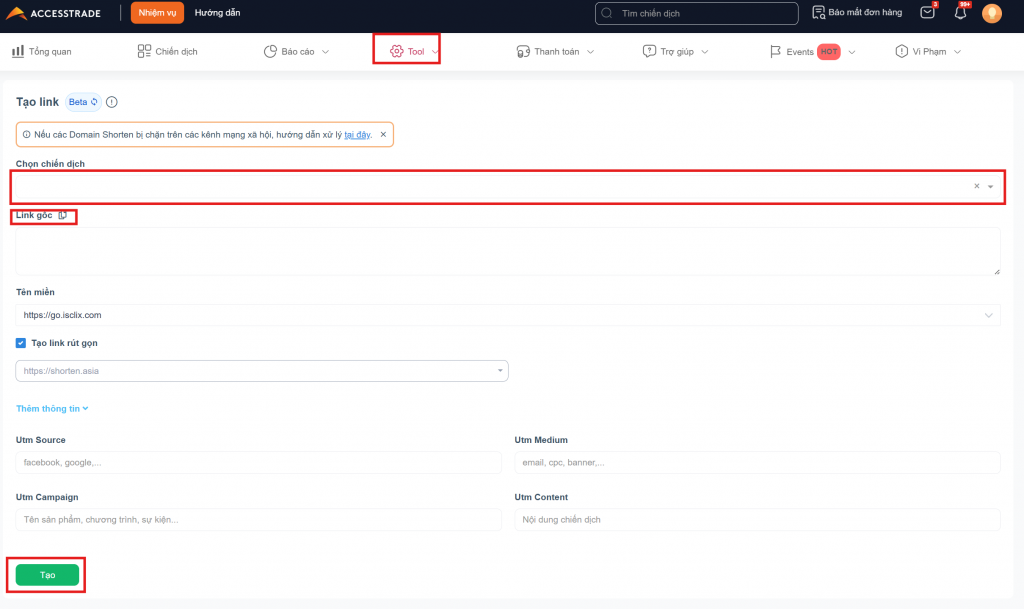Click the Tìm chiến dịch search field
Viewport: 1024px width, 609px height.
click(697, 13)
